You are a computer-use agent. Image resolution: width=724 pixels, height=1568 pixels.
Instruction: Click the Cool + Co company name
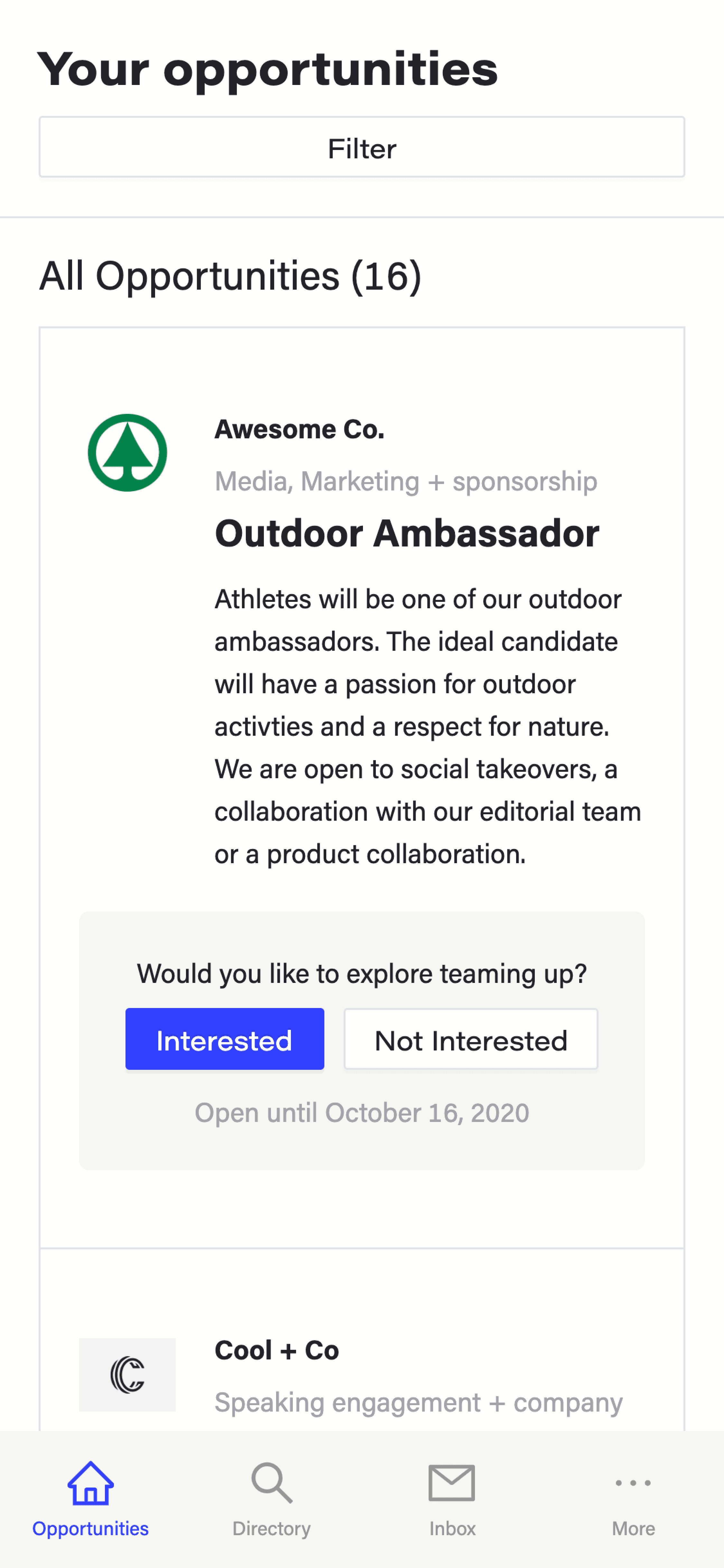[277, 1351]
